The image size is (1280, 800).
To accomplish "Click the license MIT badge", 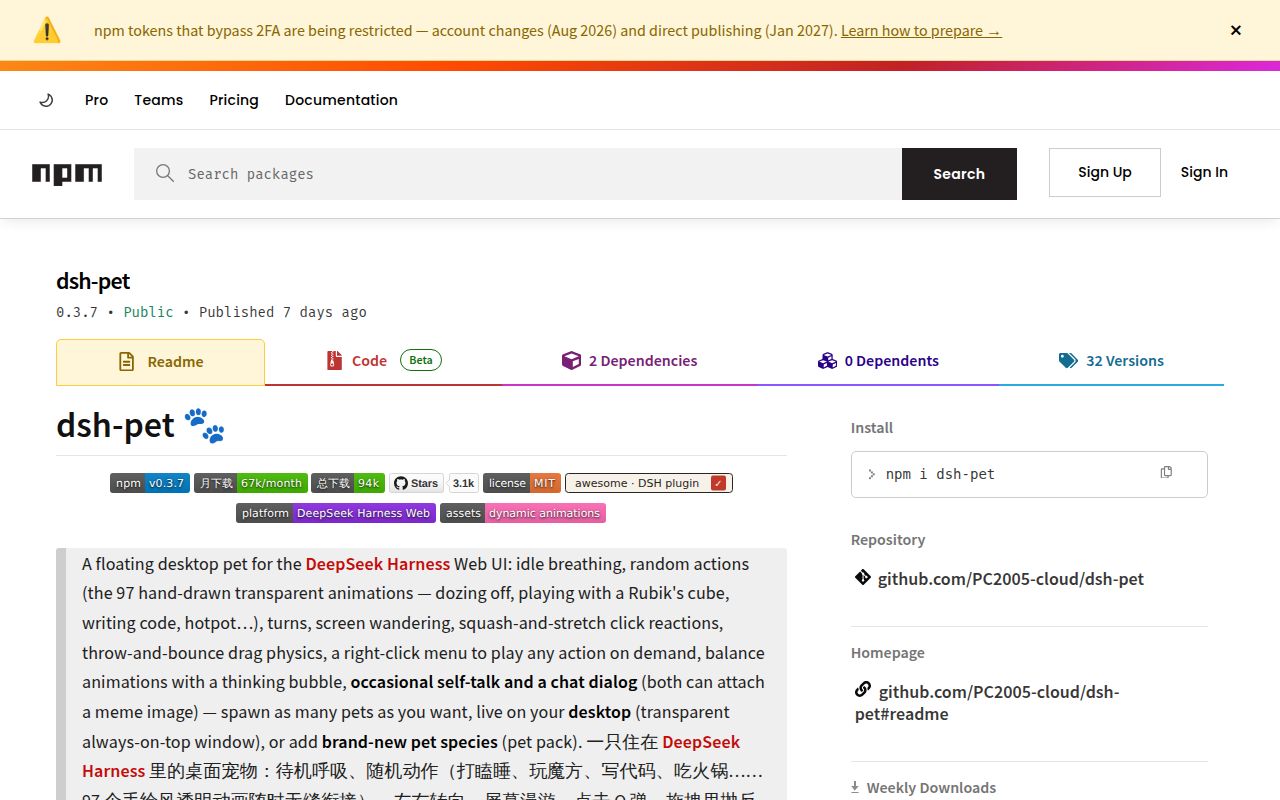I will [x=522, y=483].
